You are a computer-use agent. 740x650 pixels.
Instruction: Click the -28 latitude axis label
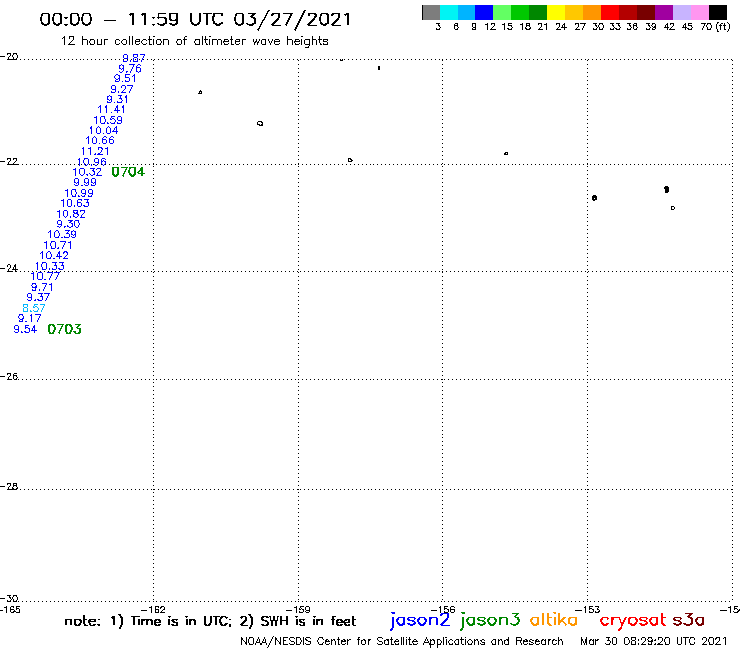click(x=9, y=486)
